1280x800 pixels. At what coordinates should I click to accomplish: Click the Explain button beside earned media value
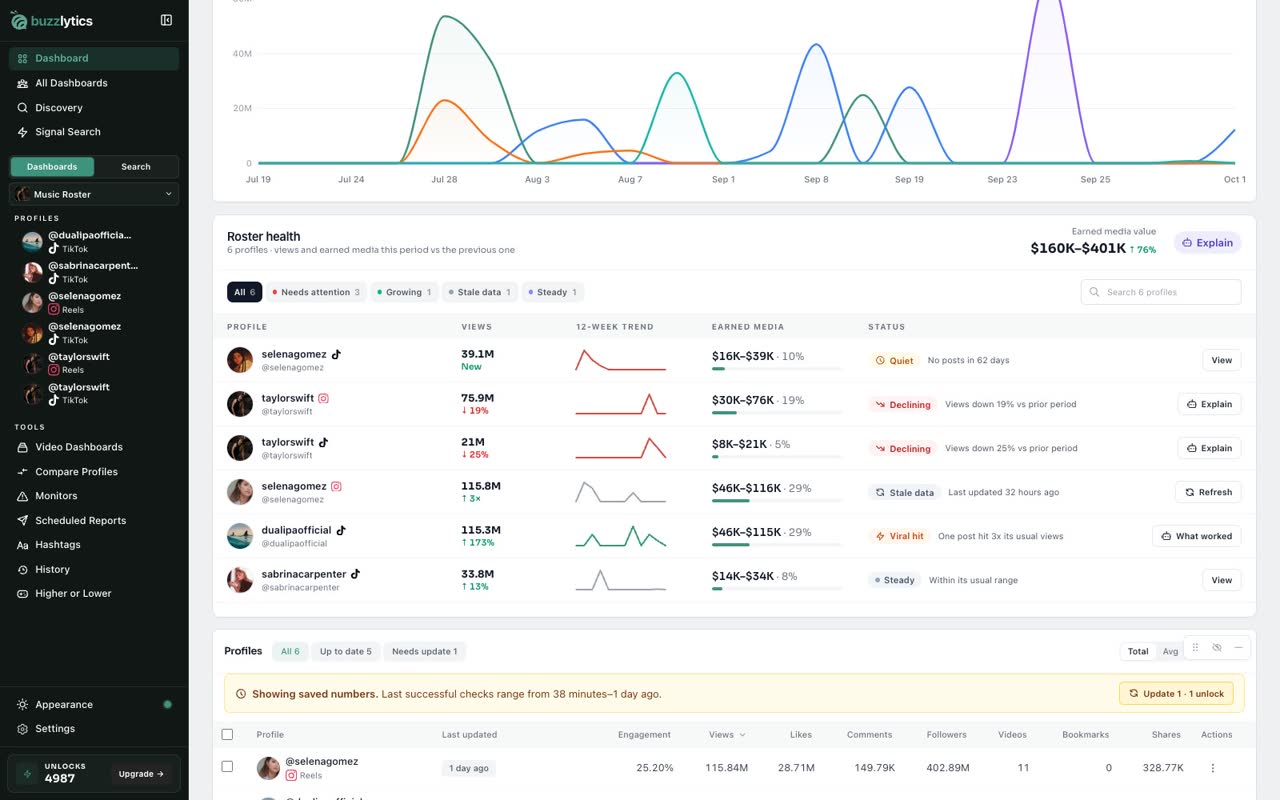click(1207, 242)
